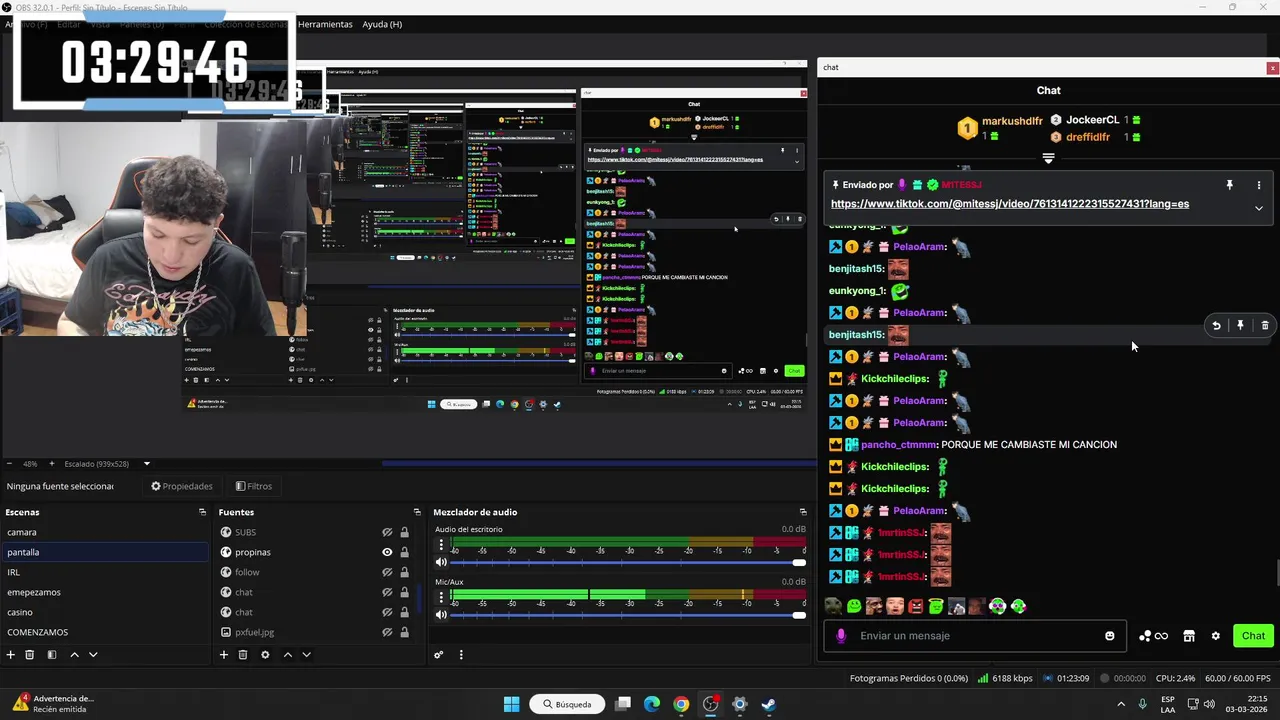Expand the chat leaderboard toggle

[x=1048, y=158]
